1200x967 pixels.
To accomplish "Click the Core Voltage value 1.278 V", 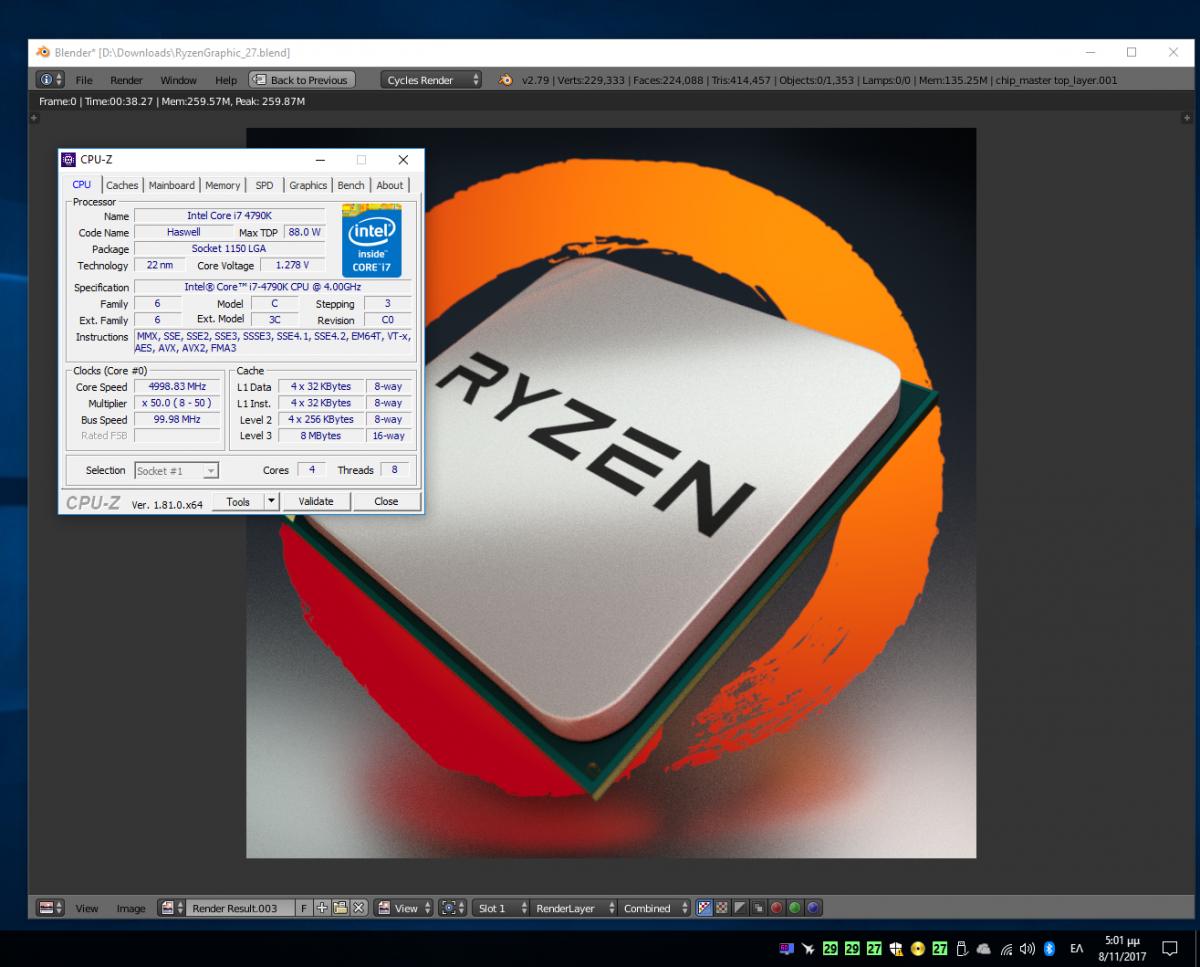I will coord(292,265).
